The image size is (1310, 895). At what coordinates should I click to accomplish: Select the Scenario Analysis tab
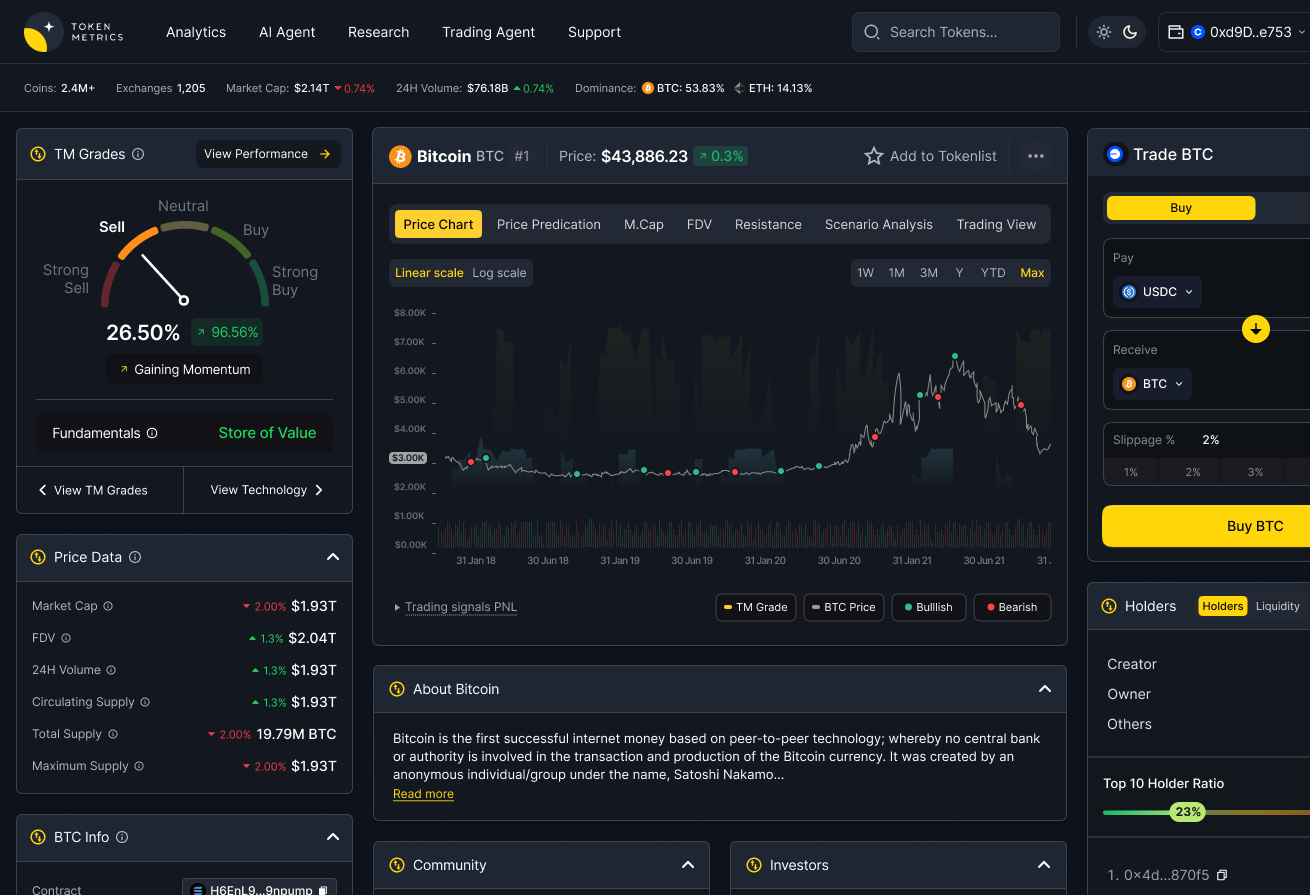879,224
